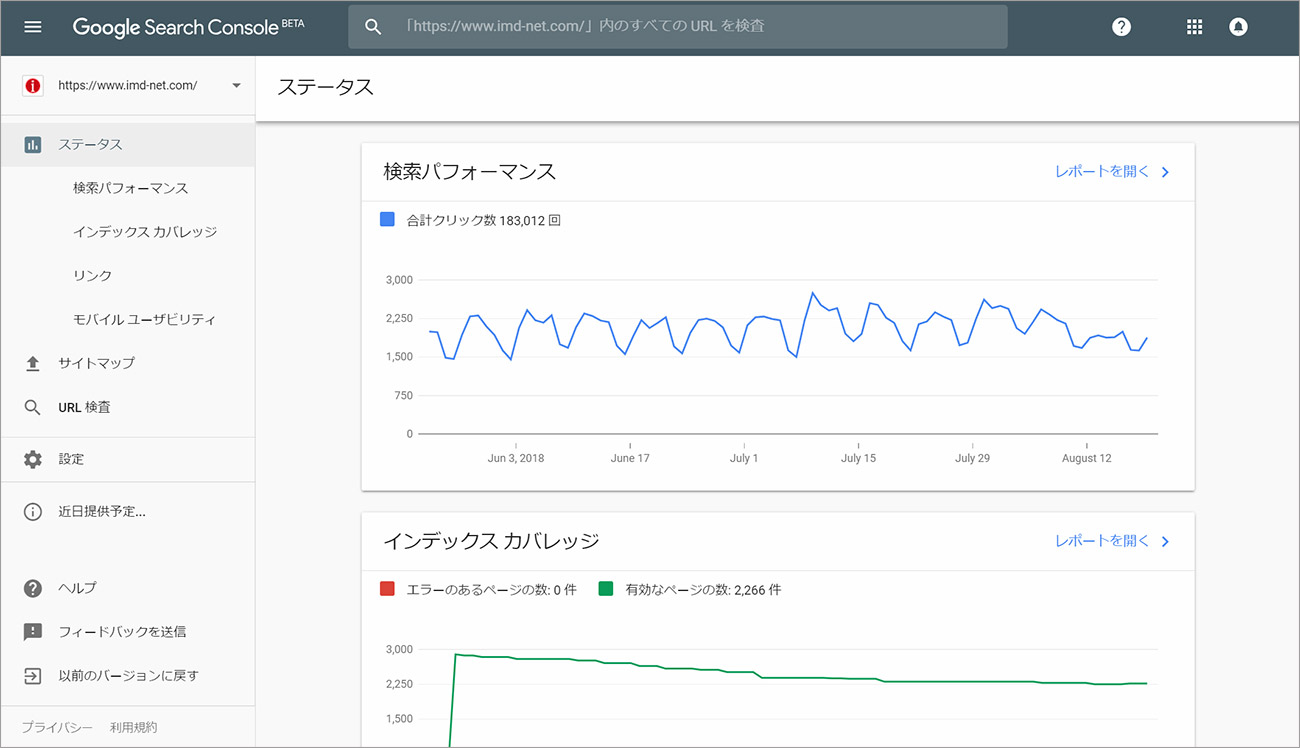Open the help question mark icon

pyautogui.click(x=1122, y=27)
